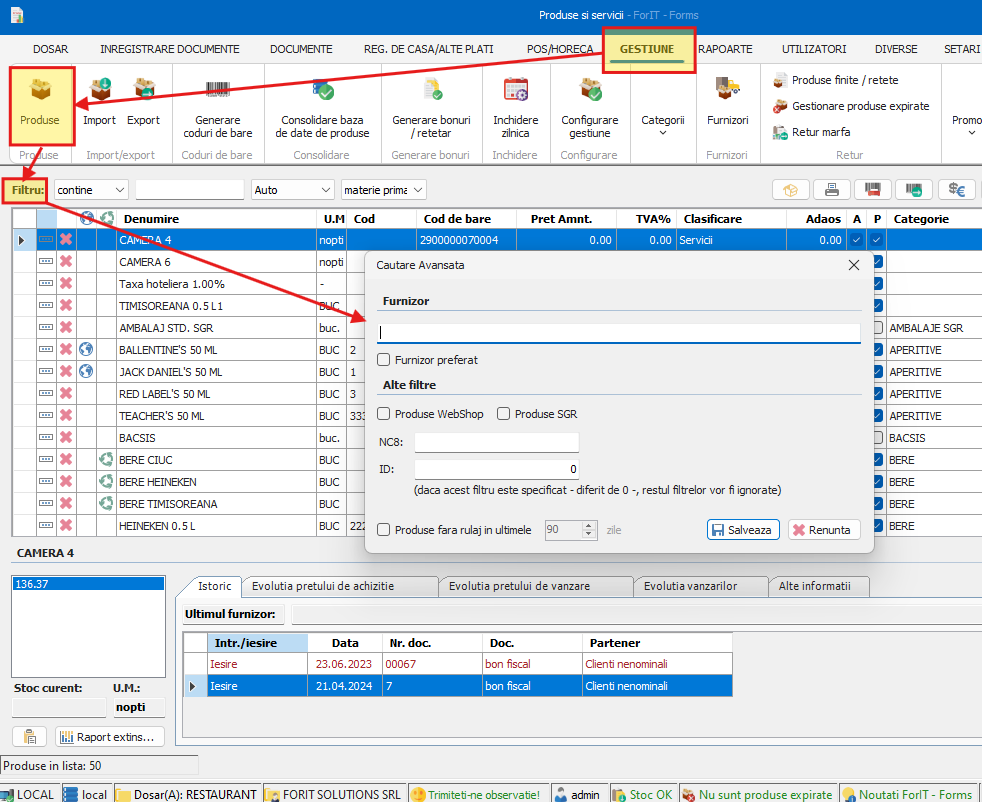Open Produse finite / retete
Screen dimensions: 982x802
836,80
